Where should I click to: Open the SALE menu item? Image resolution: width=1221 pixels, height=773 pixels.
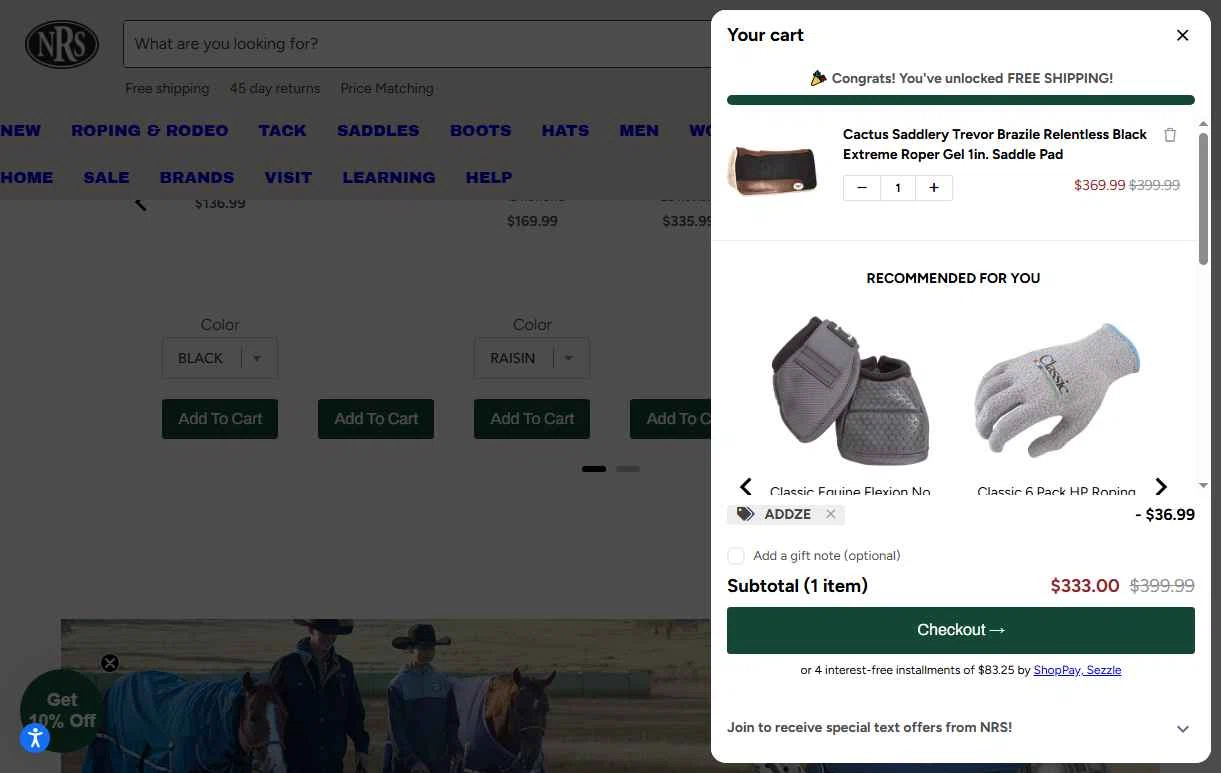point(107,178)
